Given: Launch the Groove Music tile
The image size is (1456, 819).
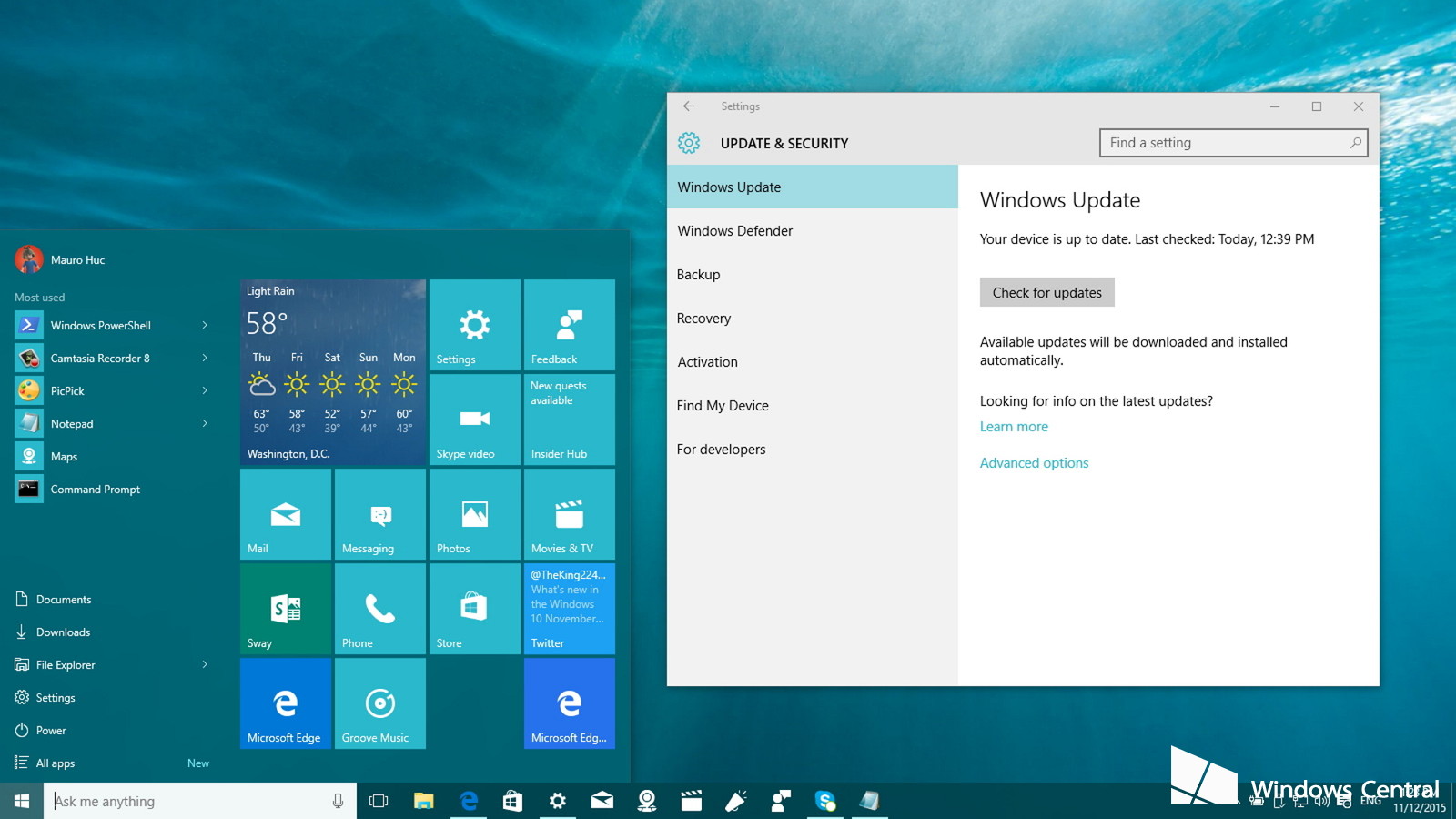Looking at the screenshot, I should click(x=380, y=703).
